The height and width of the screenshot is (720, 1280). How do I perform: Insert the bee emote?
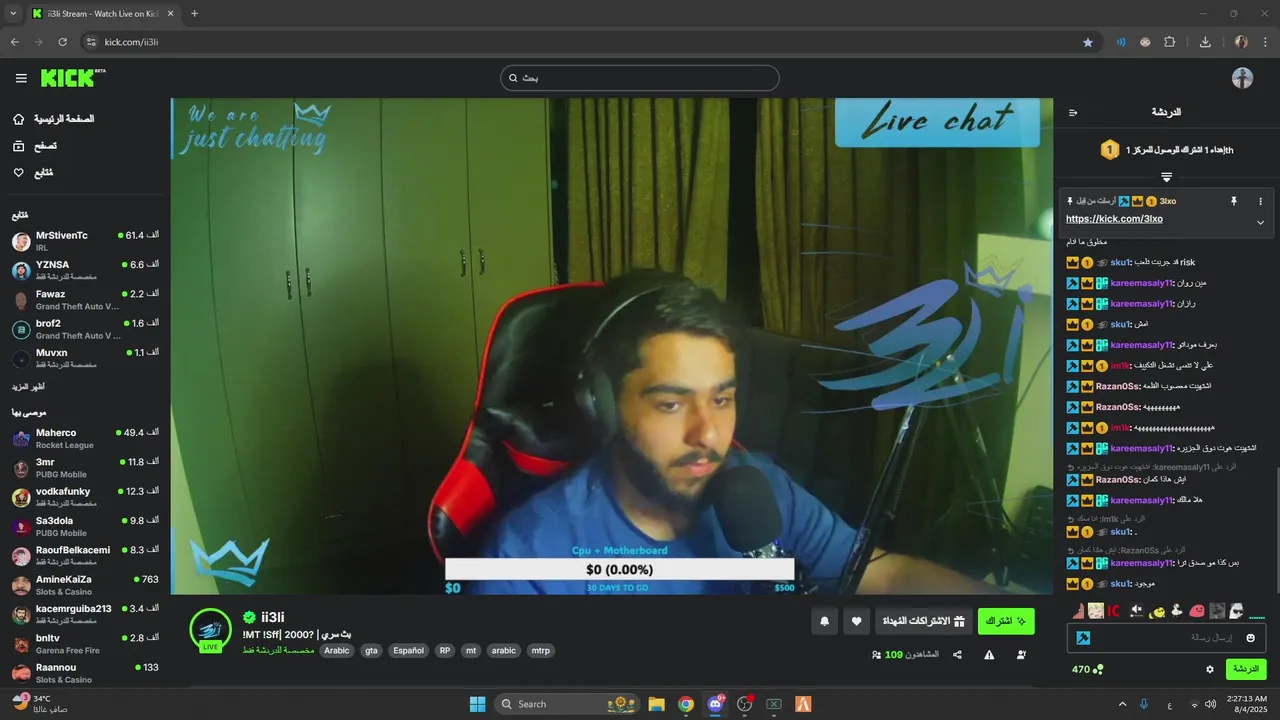click(1157, 611)
